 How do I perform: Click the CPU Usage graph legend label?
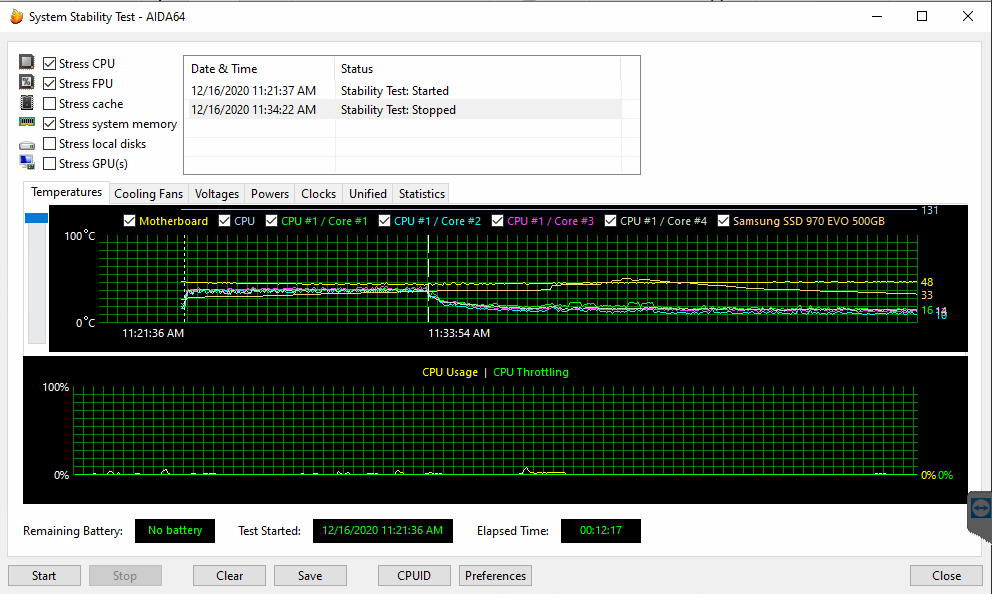pos(450,372)
